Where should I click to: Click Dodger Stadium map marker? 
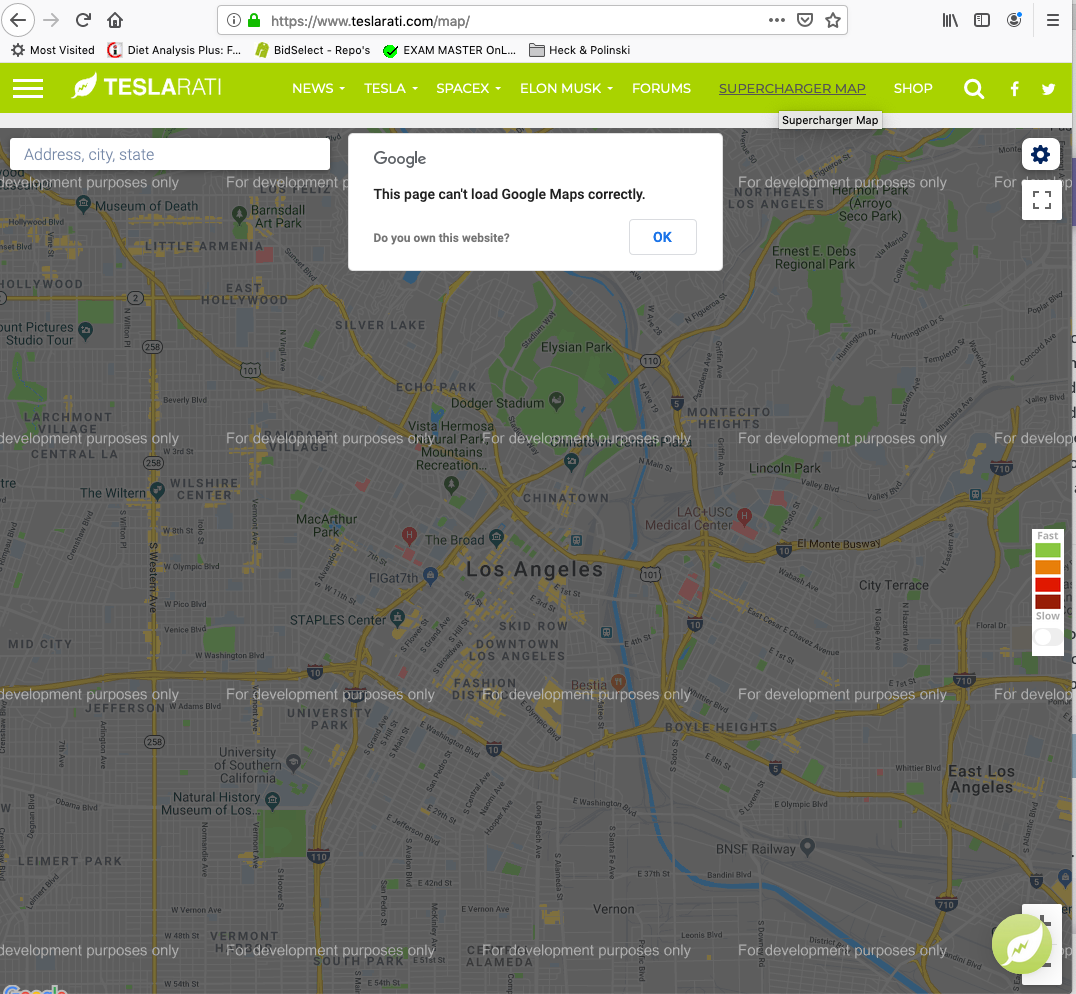click(557, 401)
